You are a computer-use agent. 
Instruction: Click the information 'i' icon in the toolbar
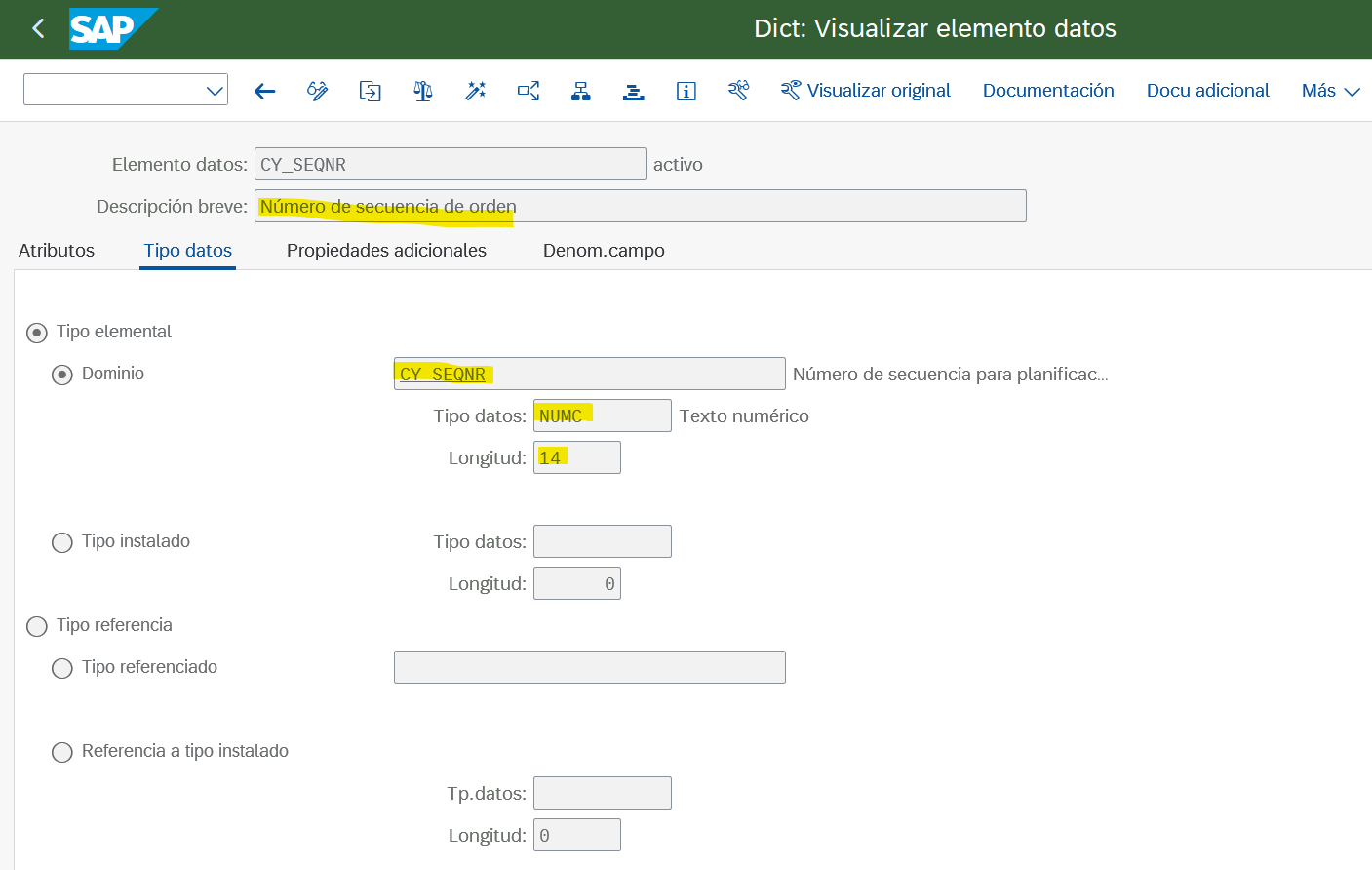(686, 91)
